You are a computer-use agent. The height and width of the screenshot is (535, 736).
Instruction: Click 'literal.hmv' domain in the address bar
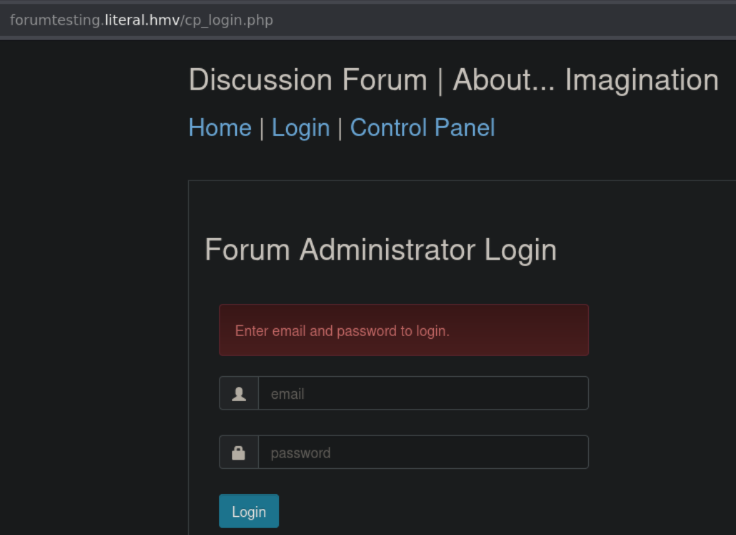[142, 20]
